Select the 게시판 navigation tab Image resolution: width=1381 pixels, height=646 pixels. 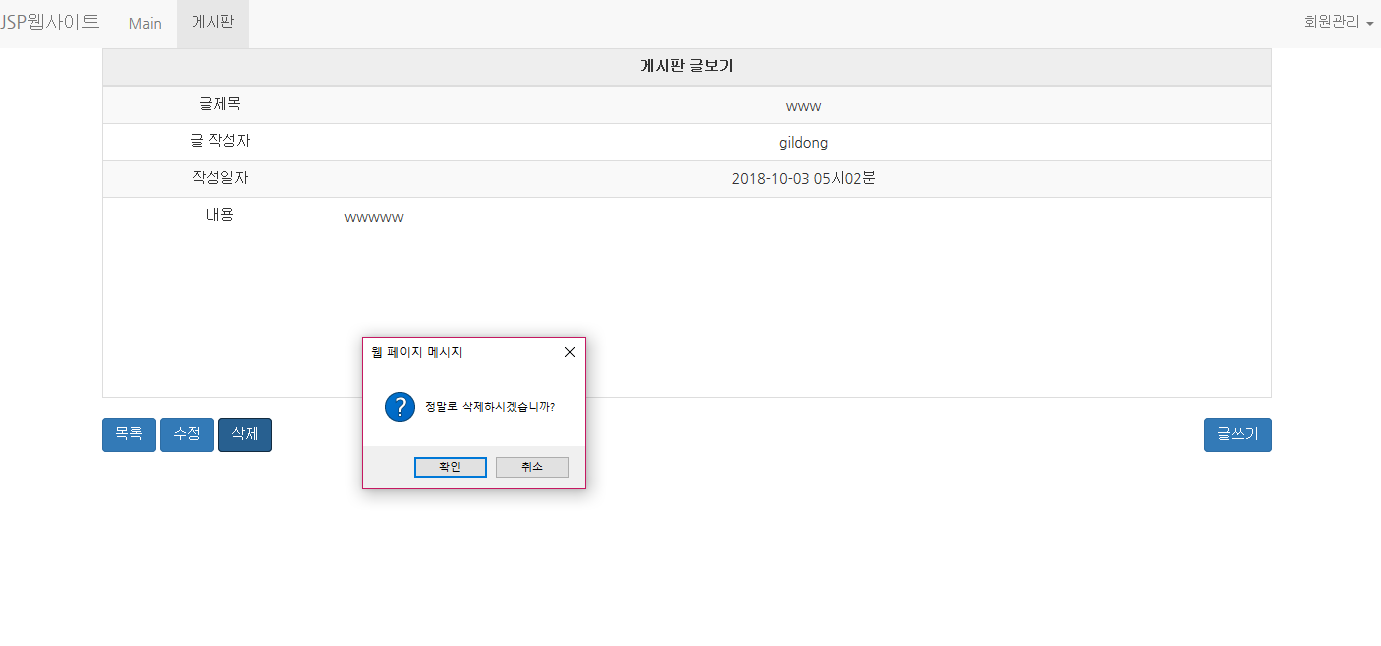tap(213, 24)
